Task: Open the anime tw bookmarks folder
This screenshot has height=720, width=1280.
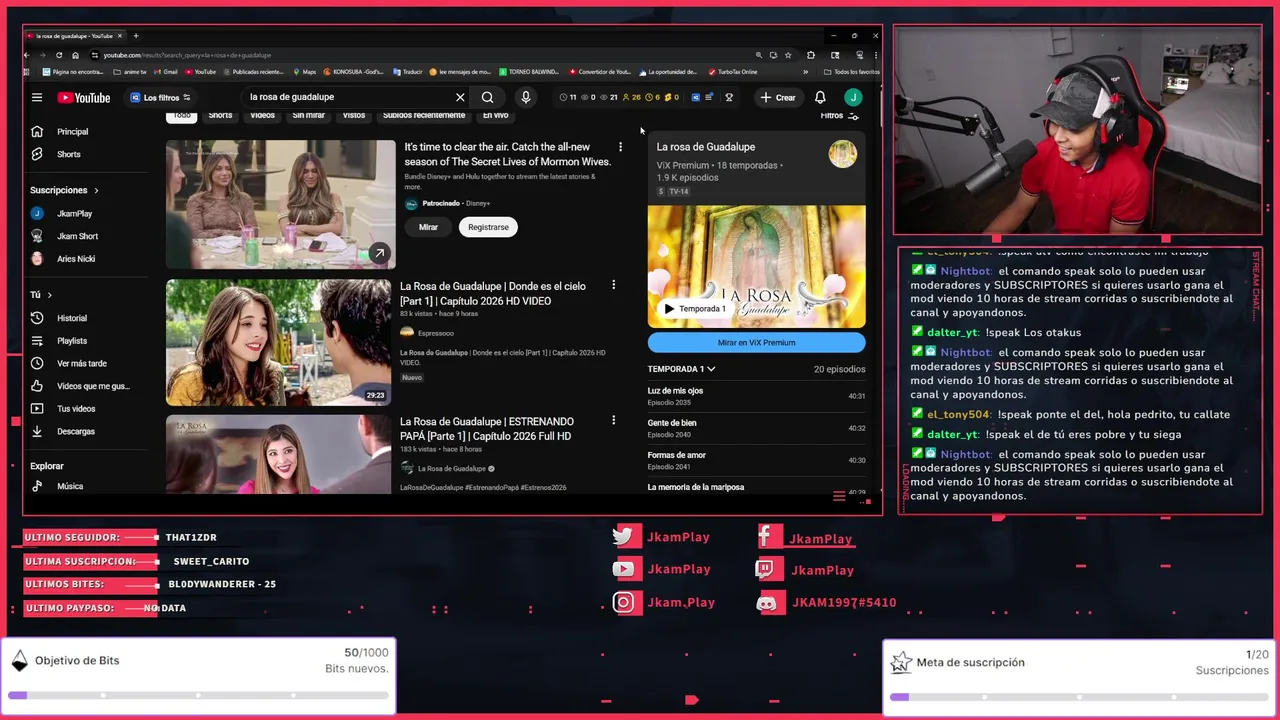Action: point(130,72)
